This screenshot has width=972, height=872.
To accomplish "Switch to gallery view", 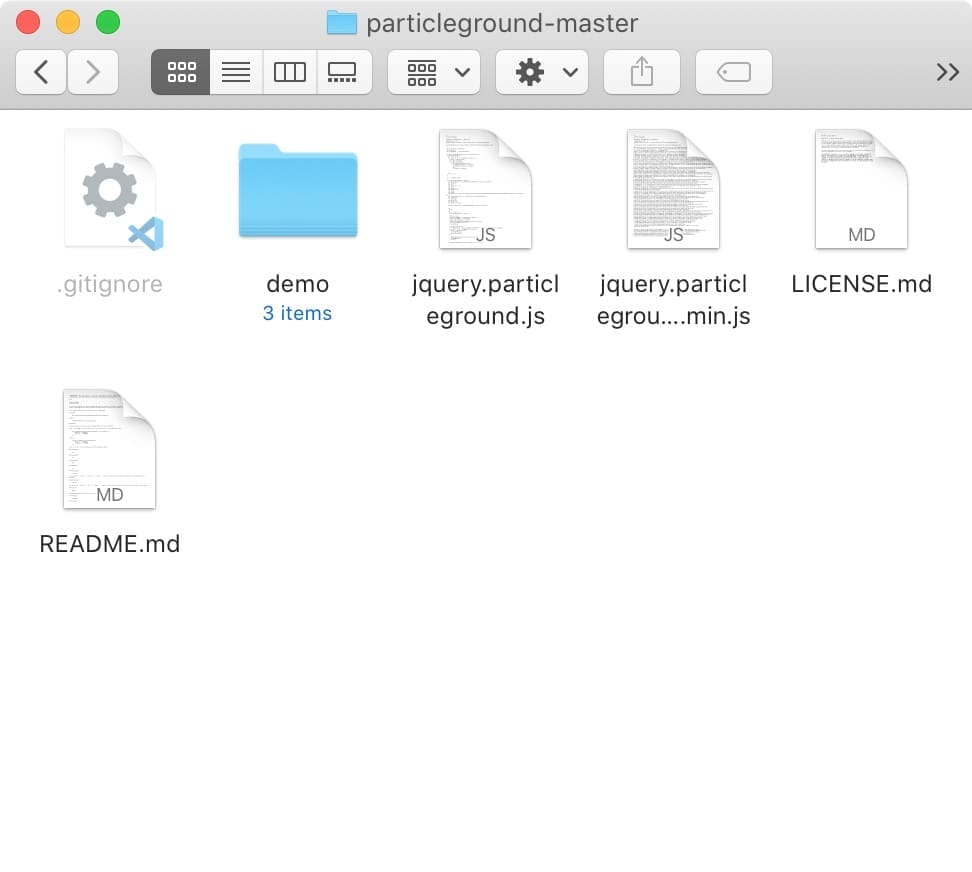I will pos(344,73).
